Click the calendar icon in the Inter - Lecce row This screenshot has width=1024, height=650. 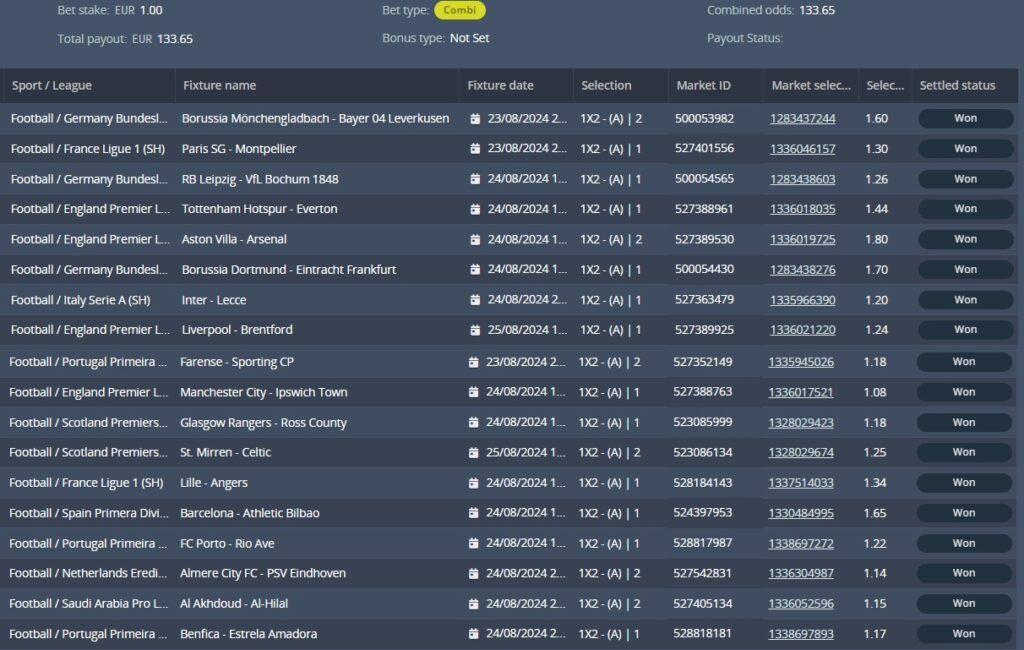[x=475, y=301]
